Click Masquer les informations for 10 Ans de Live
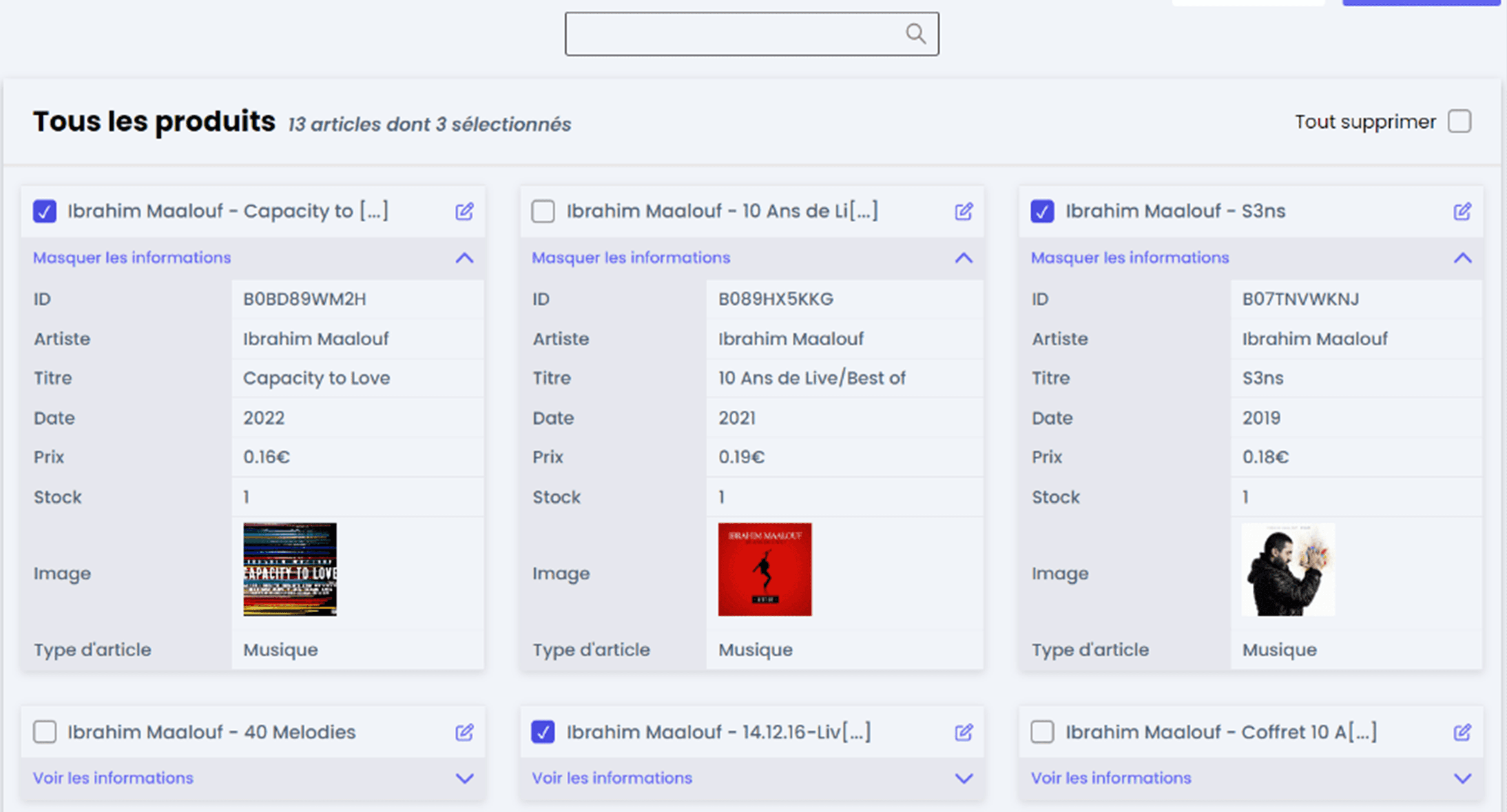Screen dimensions: 1507x812 coord(631,258)
